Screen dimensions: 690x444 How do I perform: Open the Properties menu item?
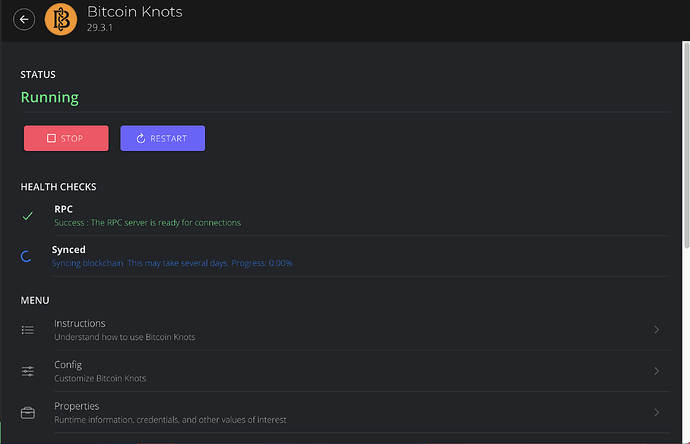point(345,412)
